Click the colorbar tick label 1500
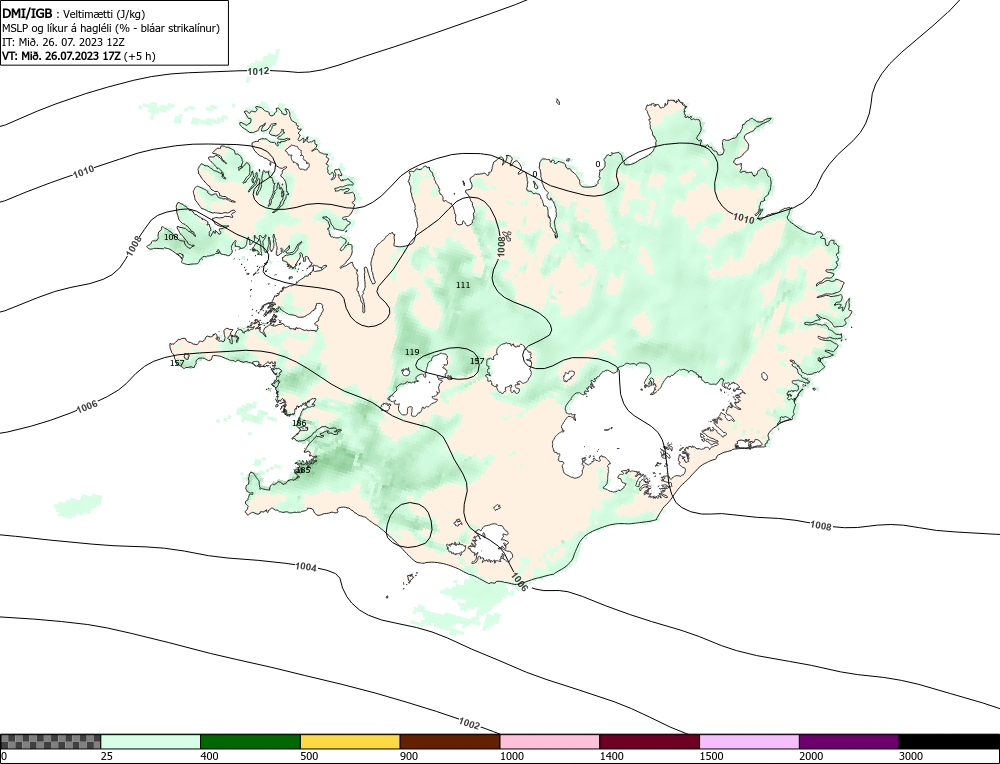 coord(712,756)
